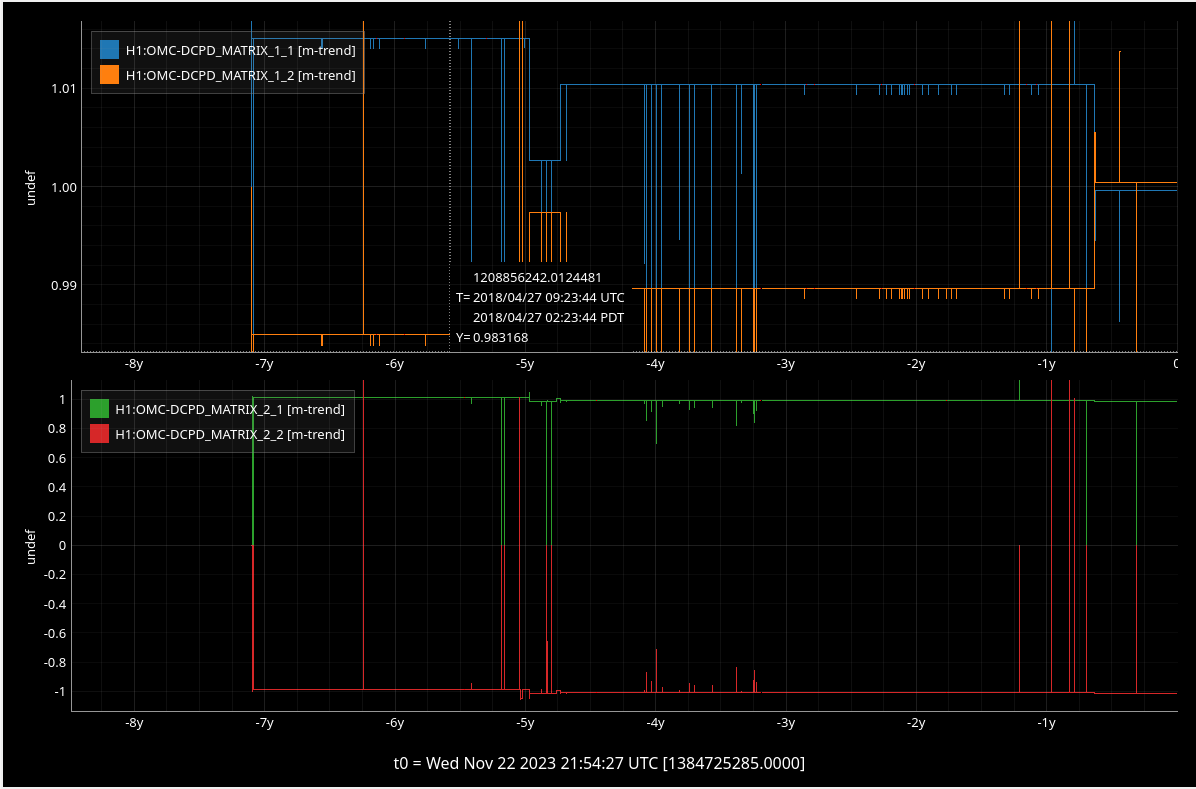This screenshot has width=1196, height=789.
Task: Click the t0 = Wed Nov 22 2023 timestamp label
Action: click(x=600, y=762)
